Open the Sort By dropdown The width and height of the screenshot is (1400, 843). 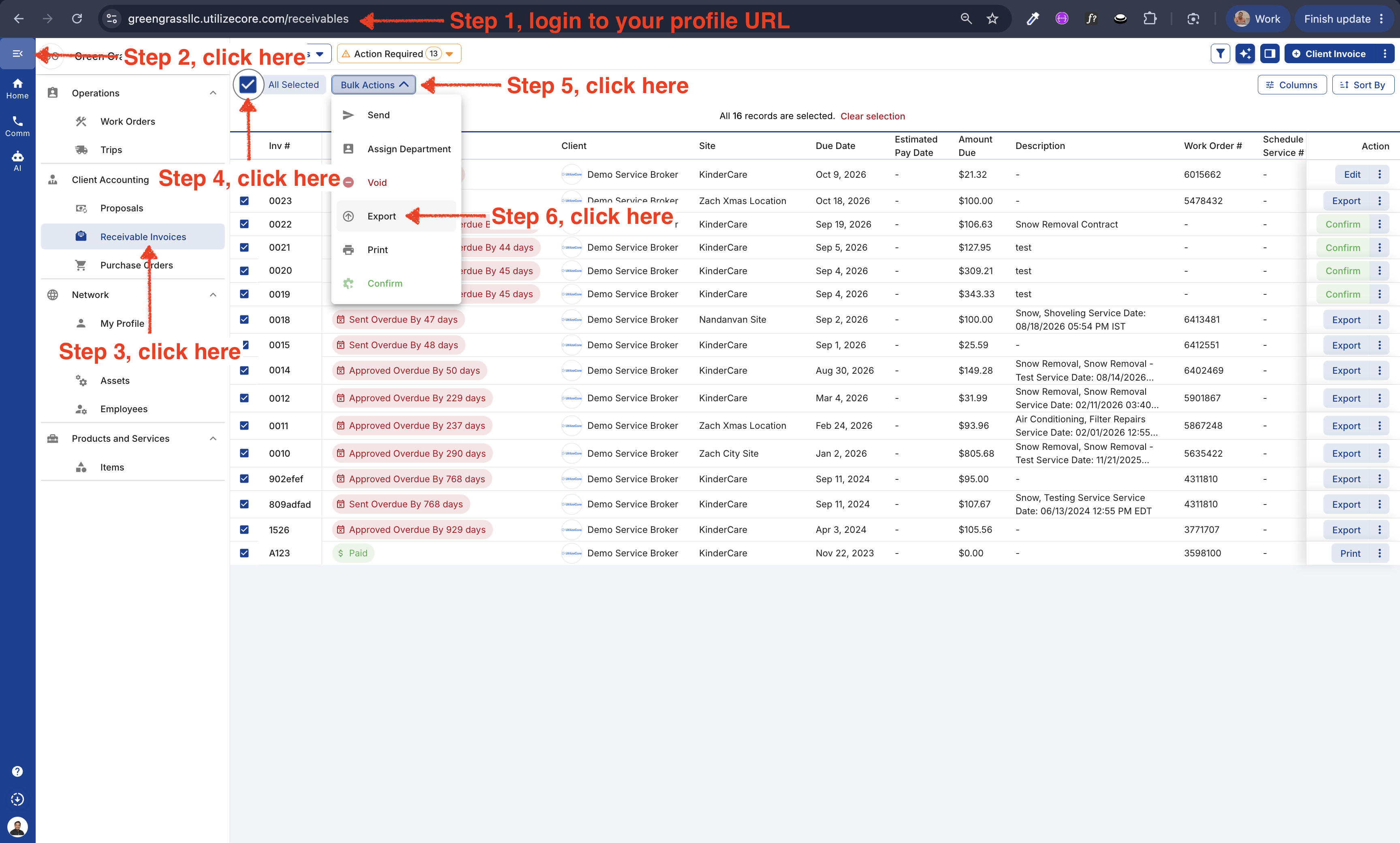(1362, 85)
